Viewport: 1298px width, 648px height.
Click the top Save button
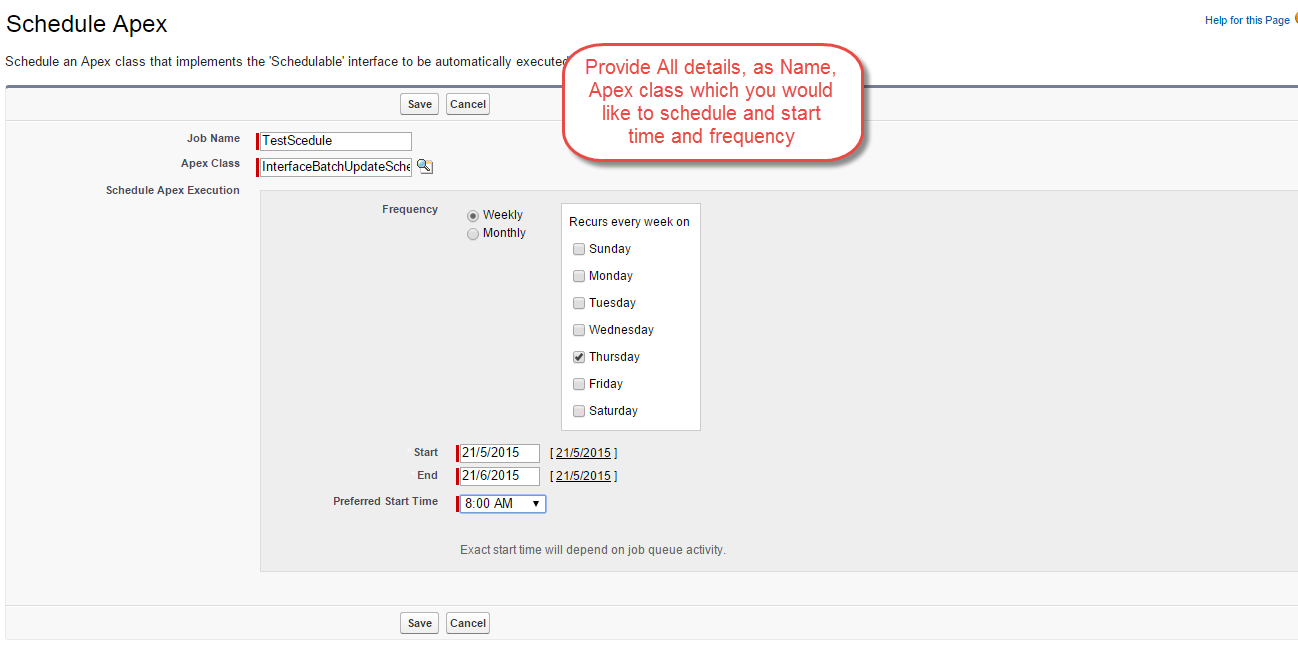(x=420, y=104)
